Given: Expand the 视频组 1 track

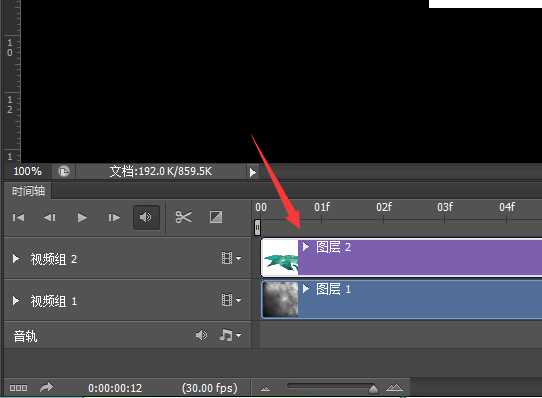Looking at the screenshot, I should [x=16, y=300].
